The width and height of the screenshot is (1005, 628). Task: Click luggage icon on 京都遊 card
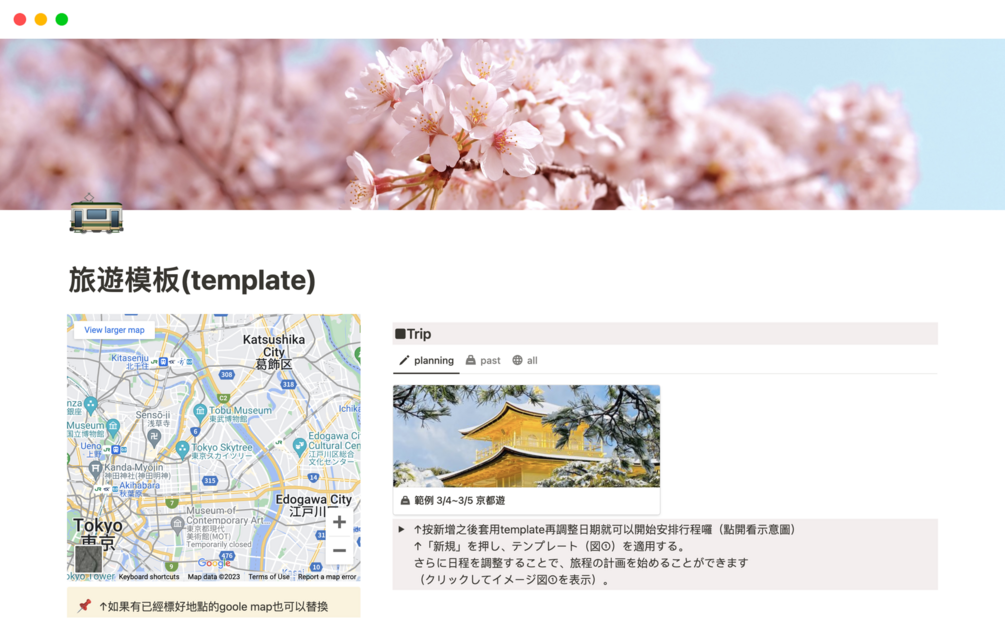click(405, 500)
